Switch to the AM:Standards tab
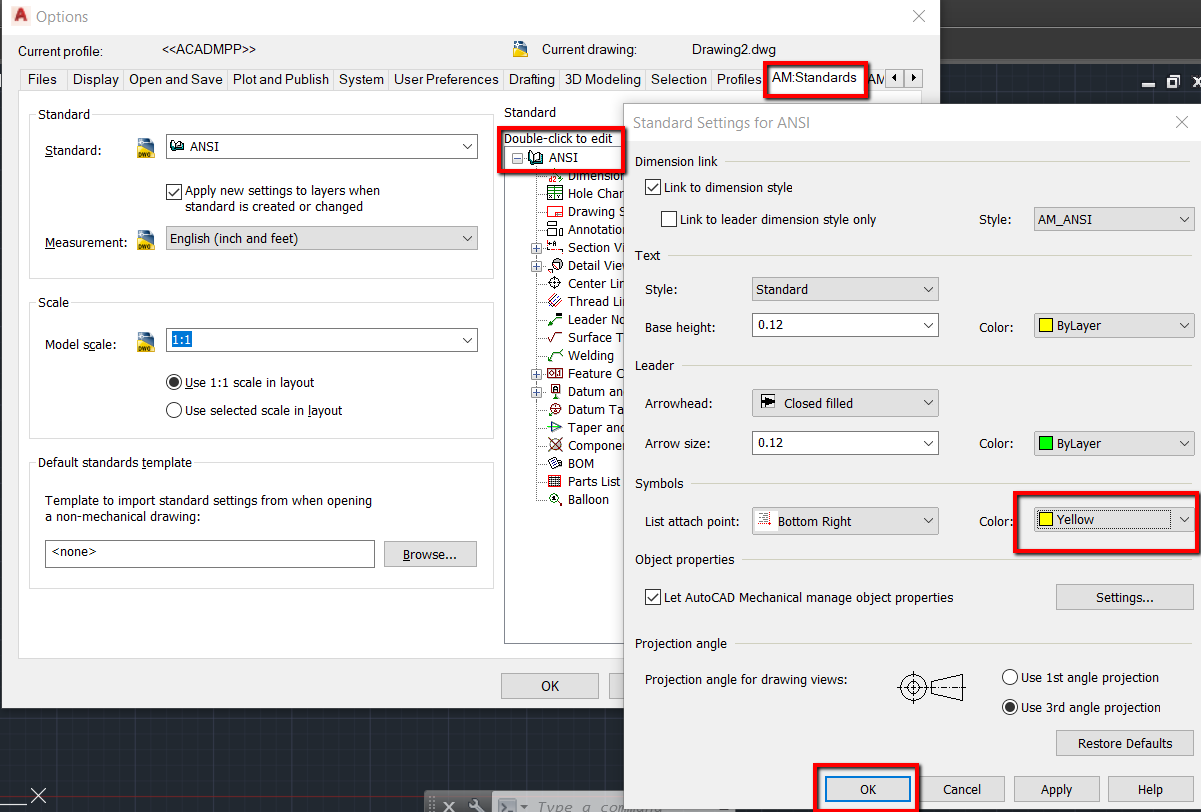The height and width of the screenshot is (812, 1201). pyautogui.click(x=815, y=78)
